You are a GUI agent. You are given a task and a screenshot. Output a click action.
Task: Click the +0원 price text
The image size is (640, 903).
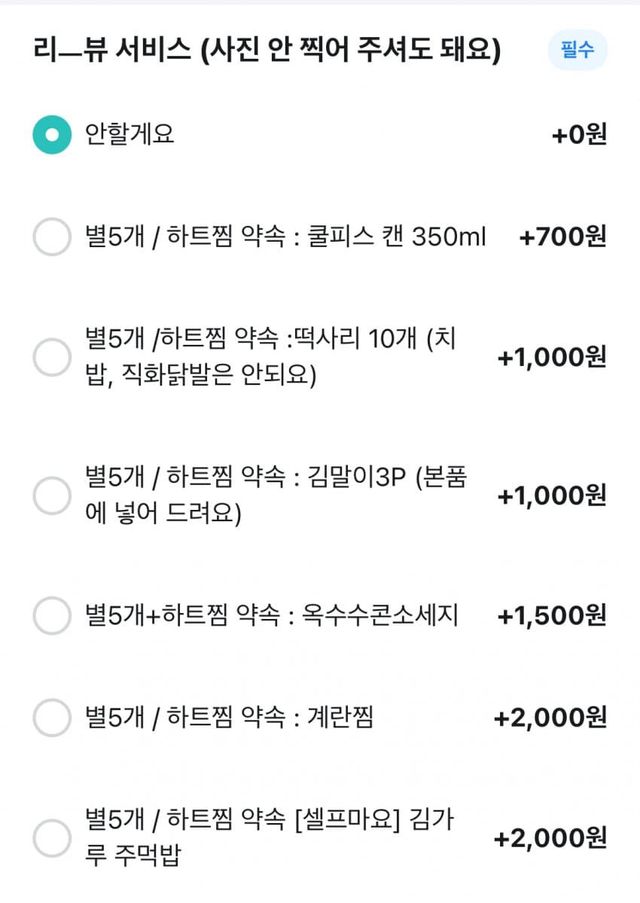coord(578,135)
